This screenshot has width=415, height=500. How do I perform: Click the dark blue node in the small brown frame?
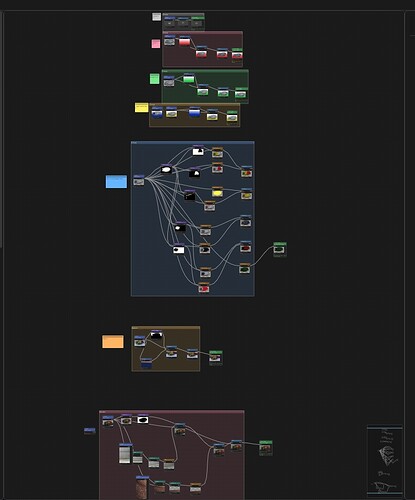click(x=146, y=363)
